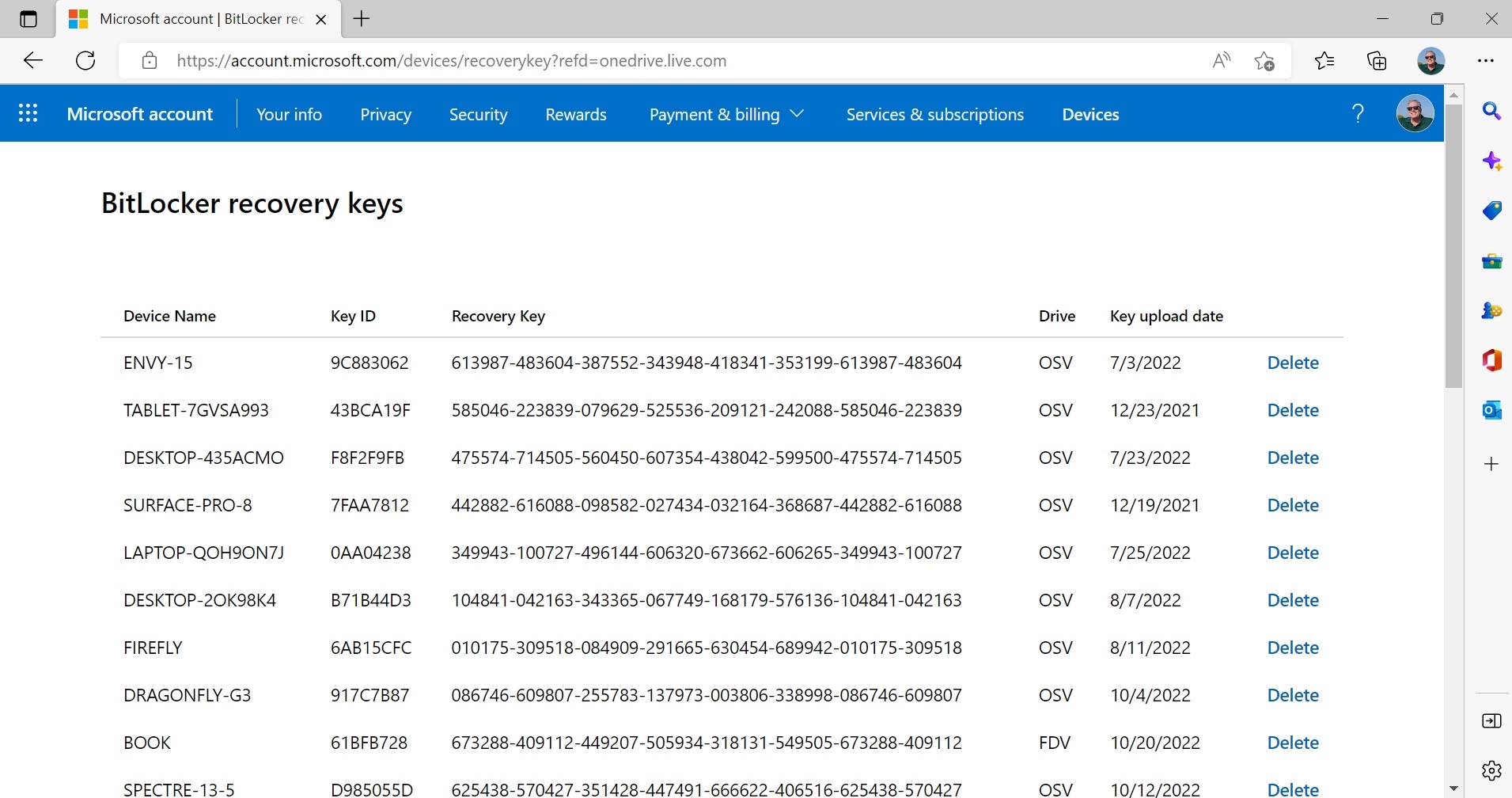Click the Read aloud icon in the address bar

(x=1221, y=61)
